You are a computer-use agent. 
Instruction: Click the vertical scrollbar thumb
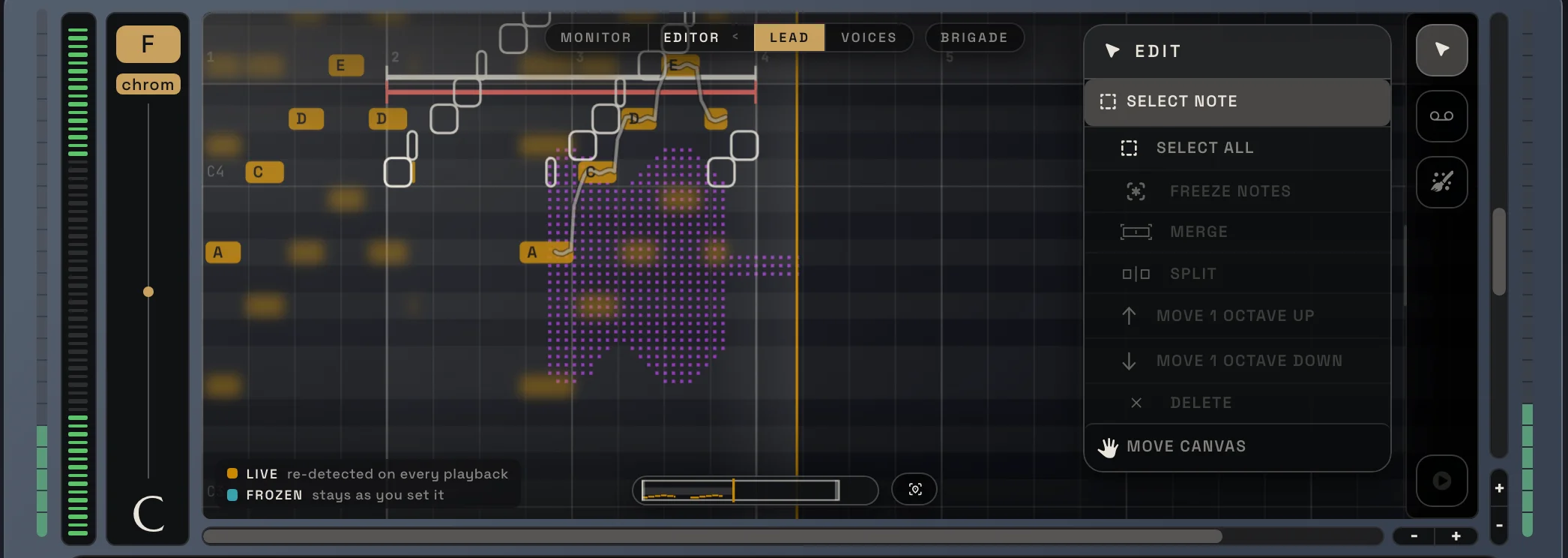coord(1499,251)
